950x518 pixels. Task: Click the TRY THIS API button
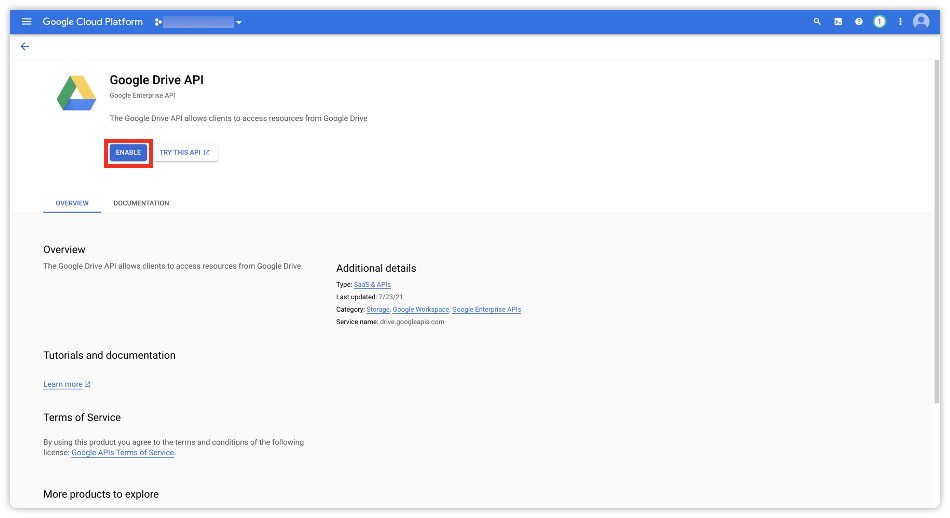(185, 153)
